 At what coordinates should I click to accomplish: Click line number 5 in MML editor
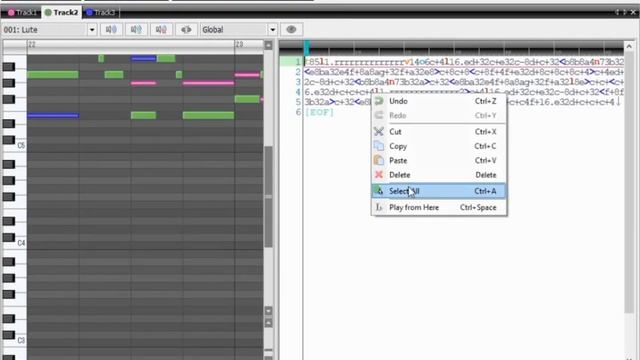pos(298,102)
